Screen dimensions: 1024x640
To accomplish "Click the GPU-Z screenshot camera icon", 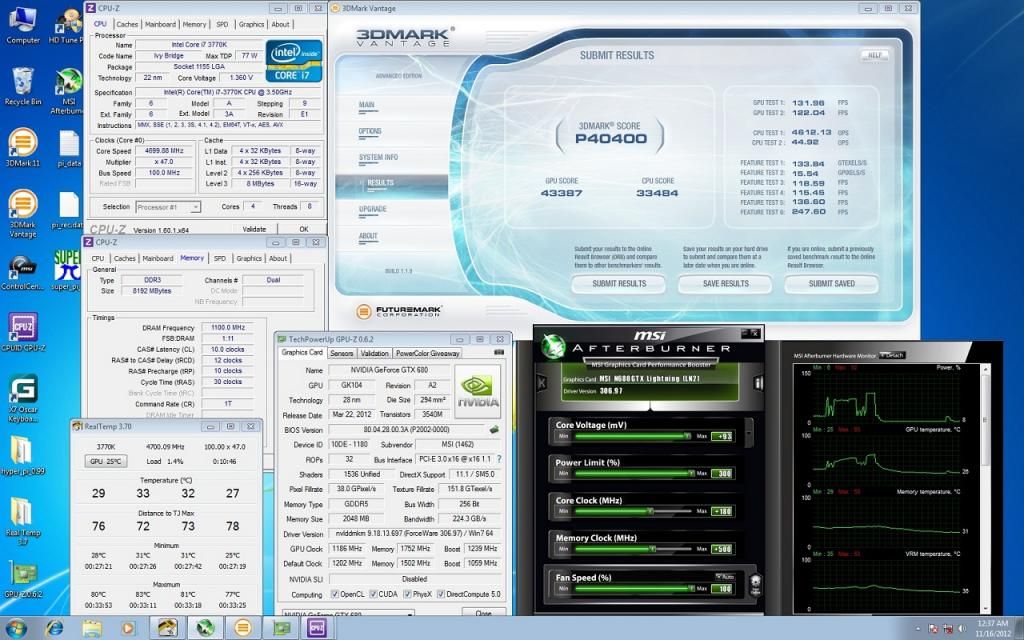I will point(499,353).
